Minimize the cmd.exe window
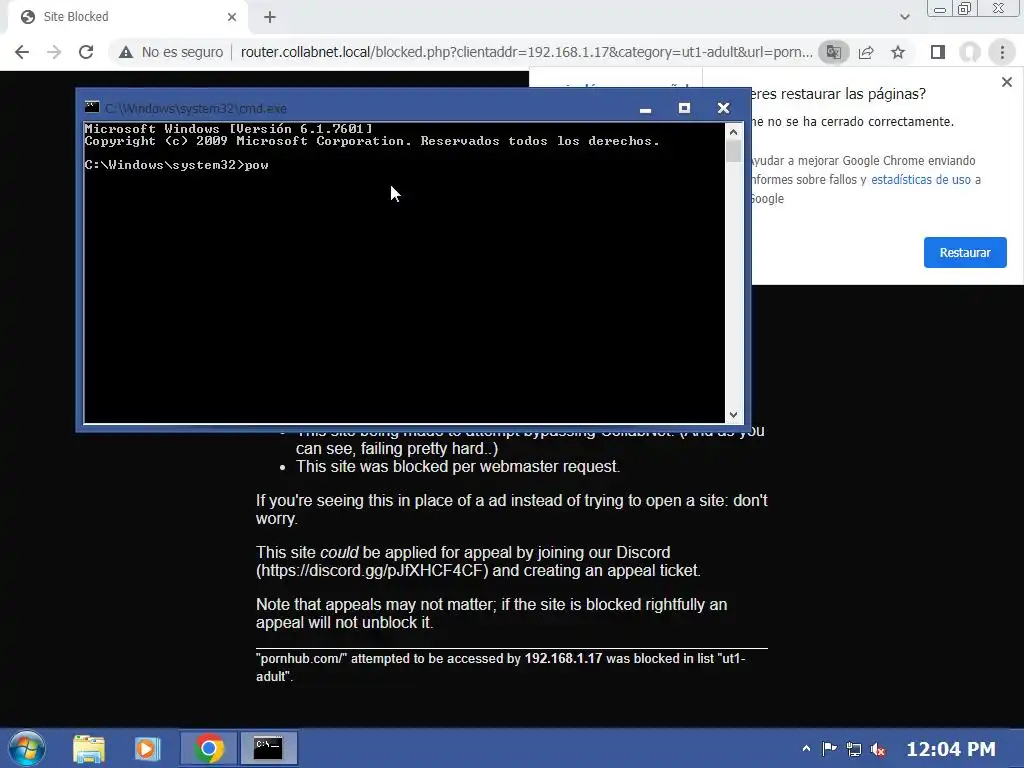 [645, 108]
